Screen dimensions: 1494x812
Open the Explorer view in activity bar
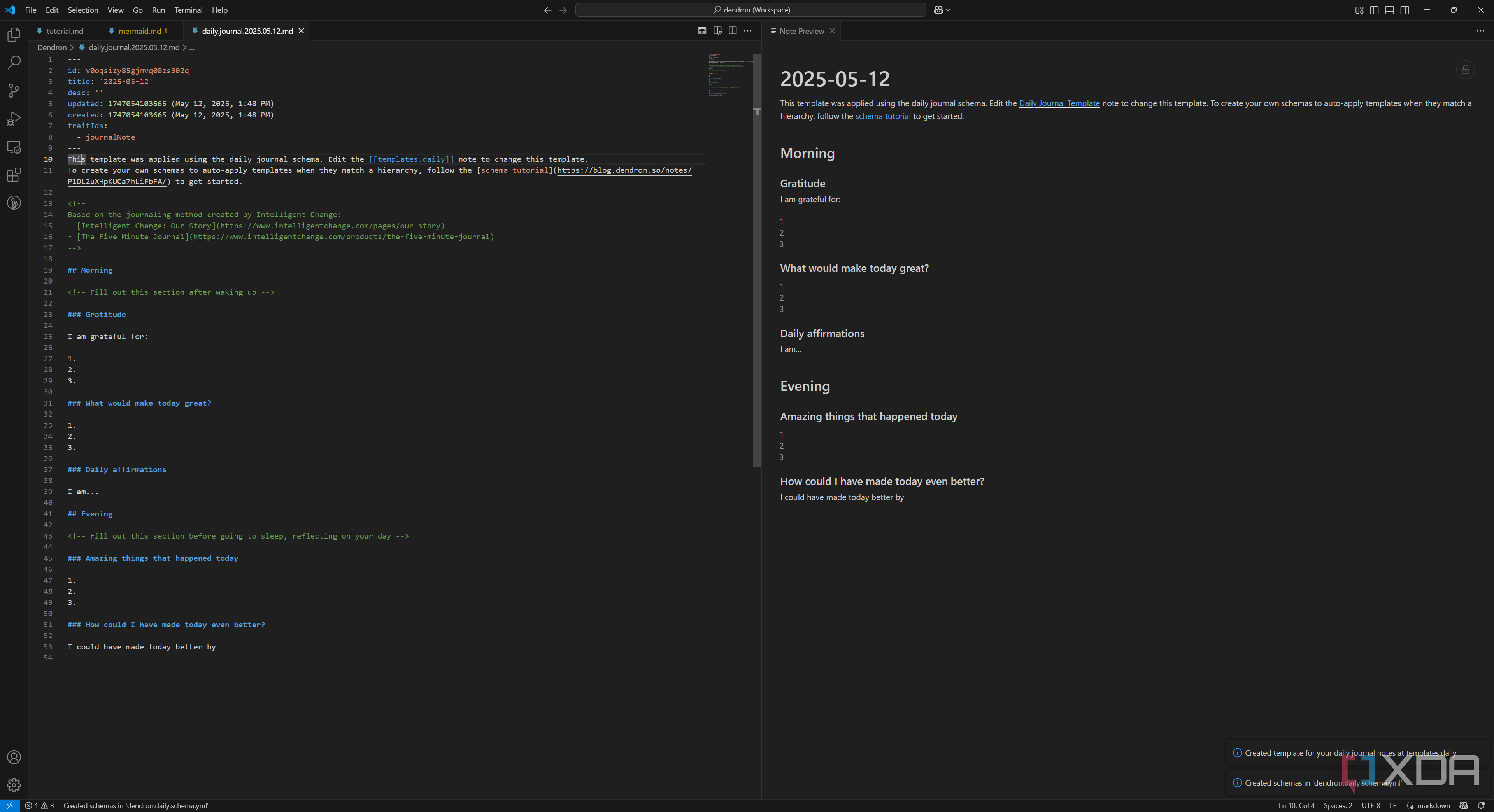pyautogui.click(x=14, y=35)
